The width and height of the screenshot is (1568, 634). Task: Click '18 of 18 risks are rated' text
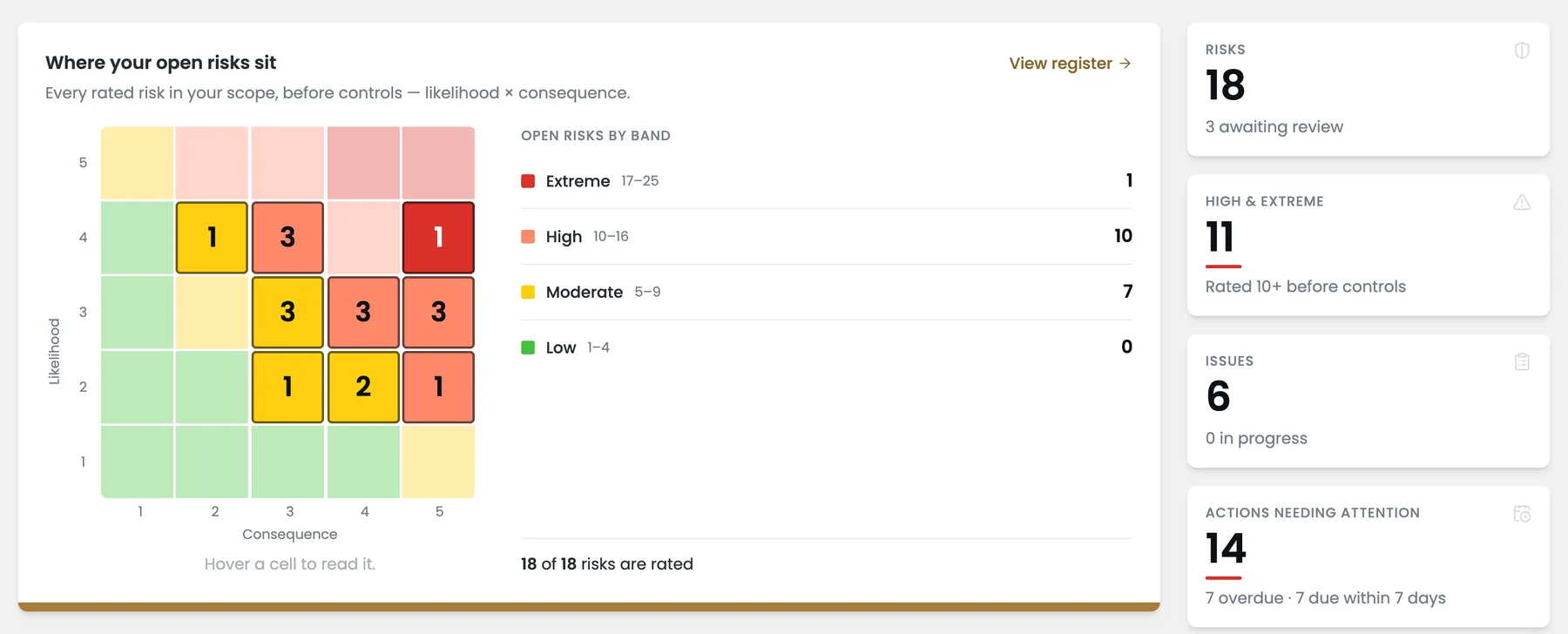point(607,564)
